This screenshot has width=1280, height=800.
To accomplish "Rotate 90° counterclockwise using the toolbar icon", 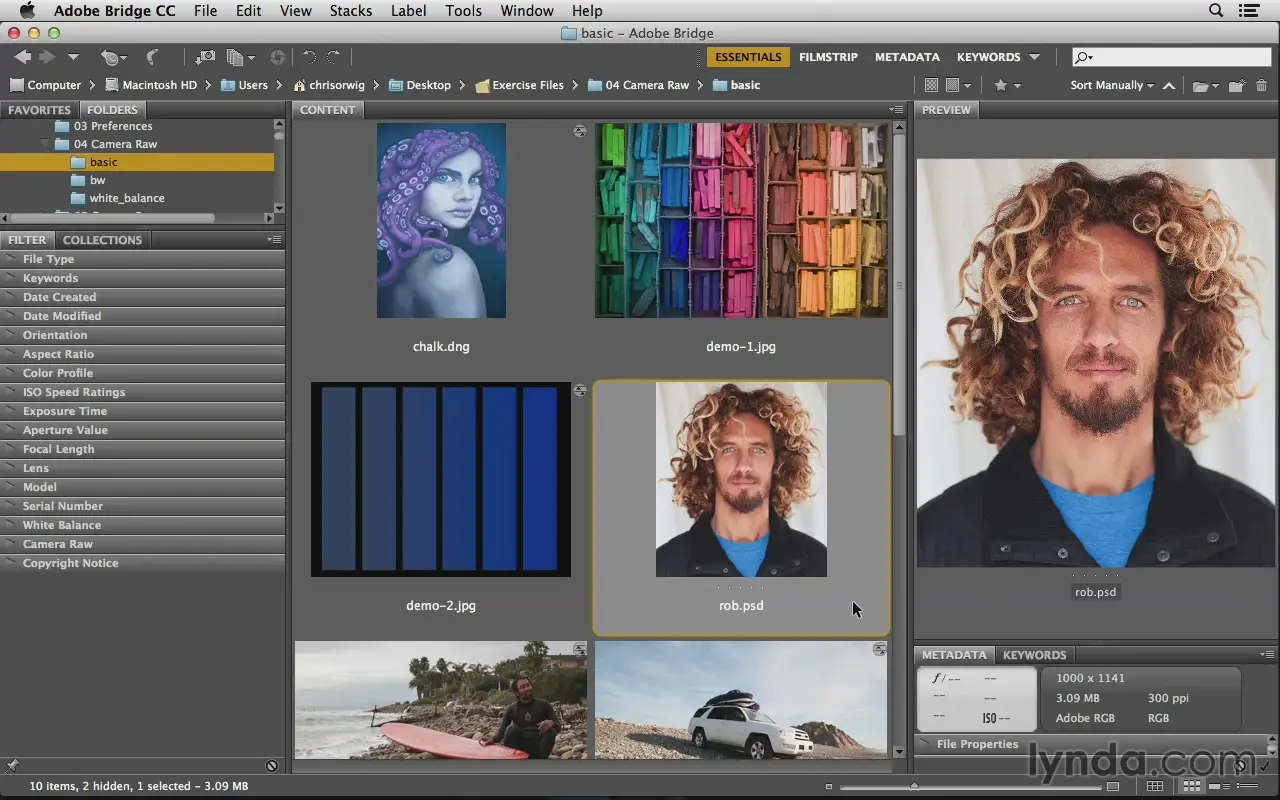I will click(x=309, y=58).
